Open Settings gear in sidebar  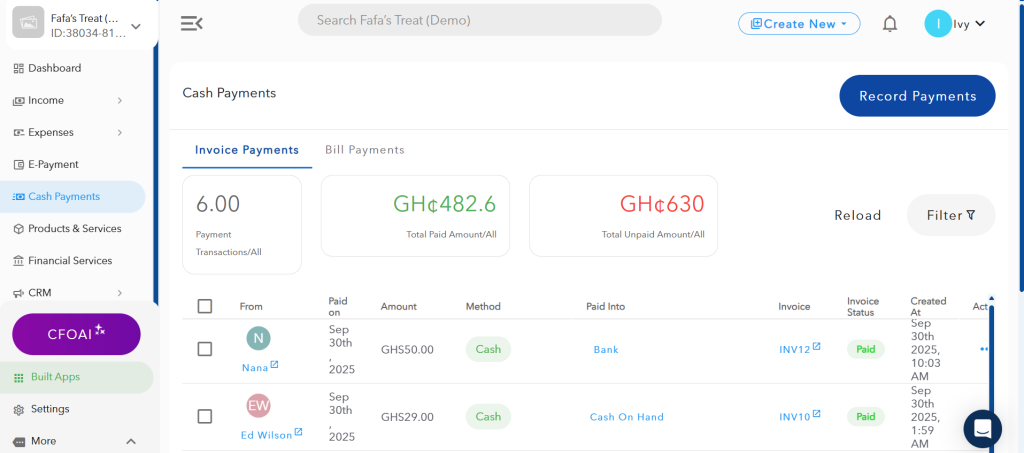pos(19,409)
